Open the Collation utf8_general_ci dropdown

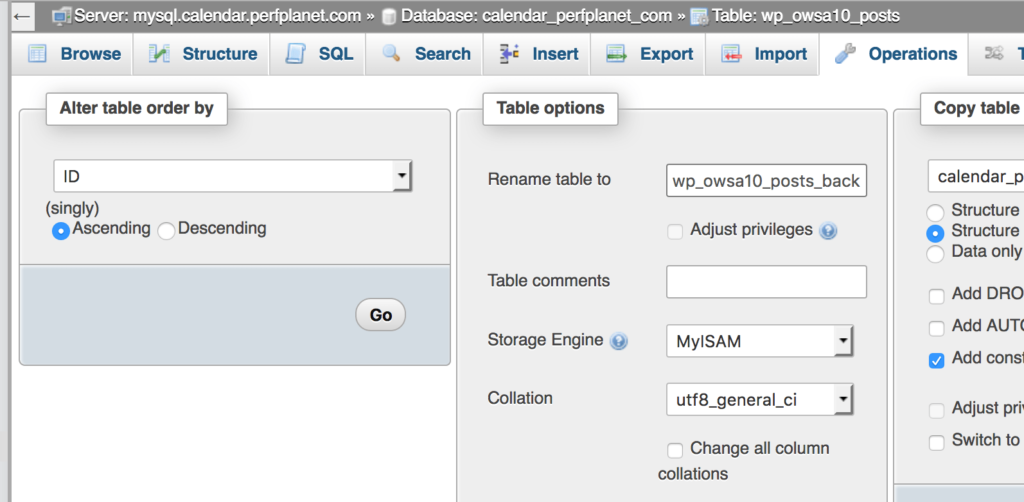(759, 400)
